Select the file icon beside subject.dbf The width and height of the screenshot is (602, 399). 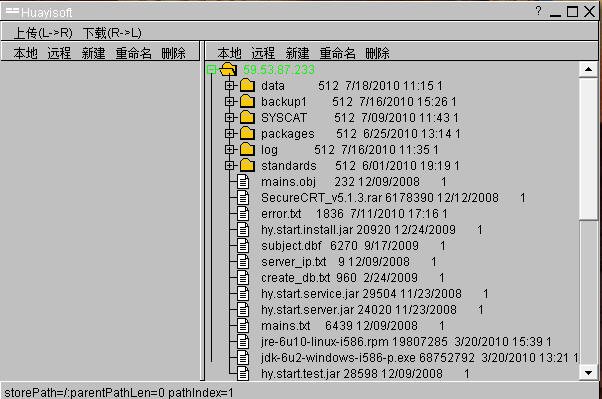(x=243, y=245)
